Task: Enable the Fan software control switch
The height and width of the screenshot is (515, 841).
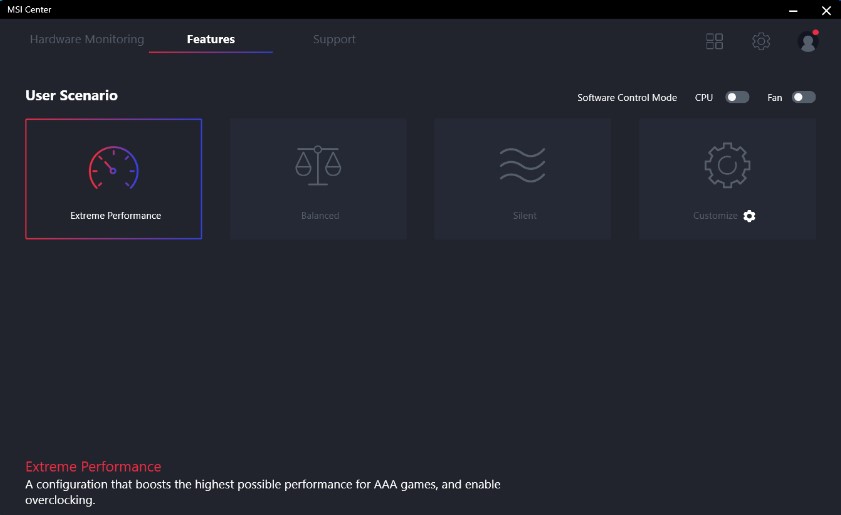Action: point(804,97)
